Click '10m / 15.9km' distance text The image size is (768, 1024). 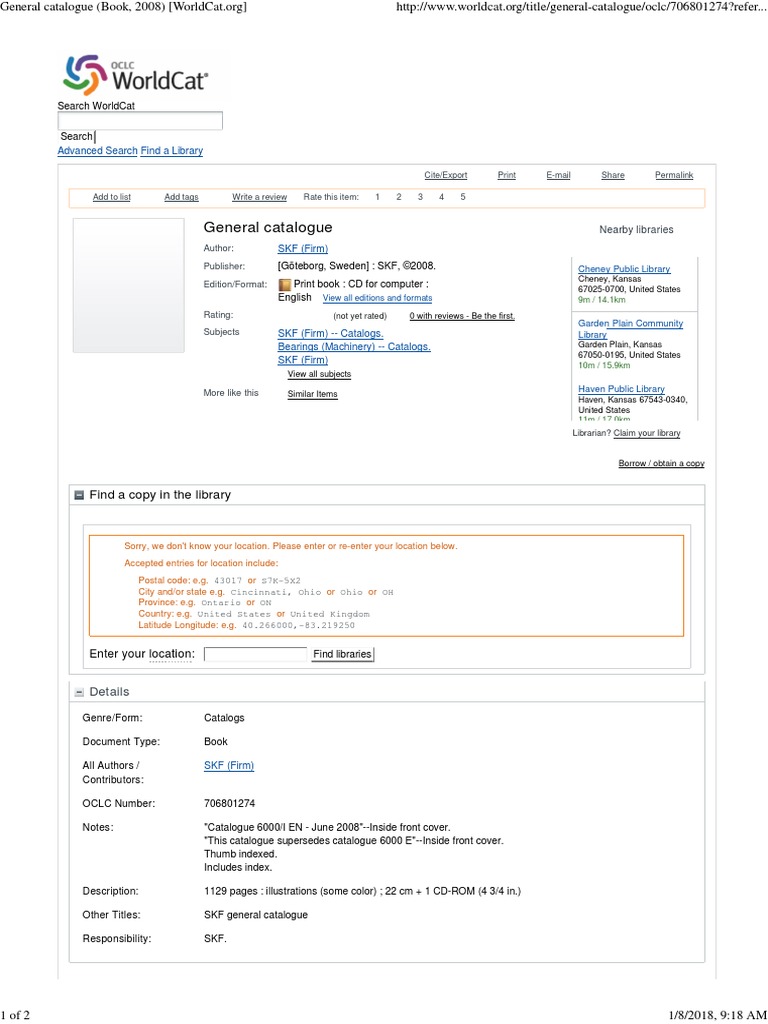(x=604, y=366)
